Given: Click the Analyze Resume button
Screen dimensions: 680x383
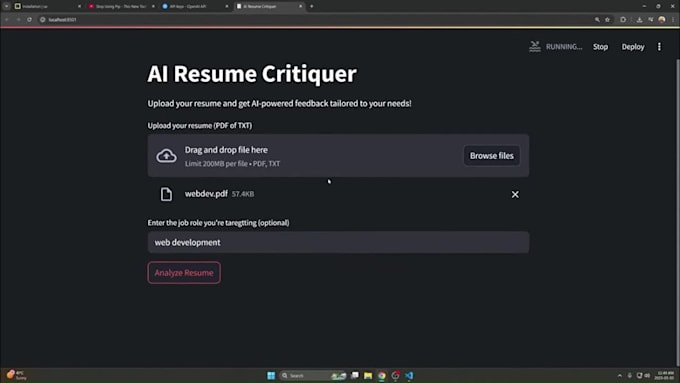Looking at the screenshot, I should point(184,272).
